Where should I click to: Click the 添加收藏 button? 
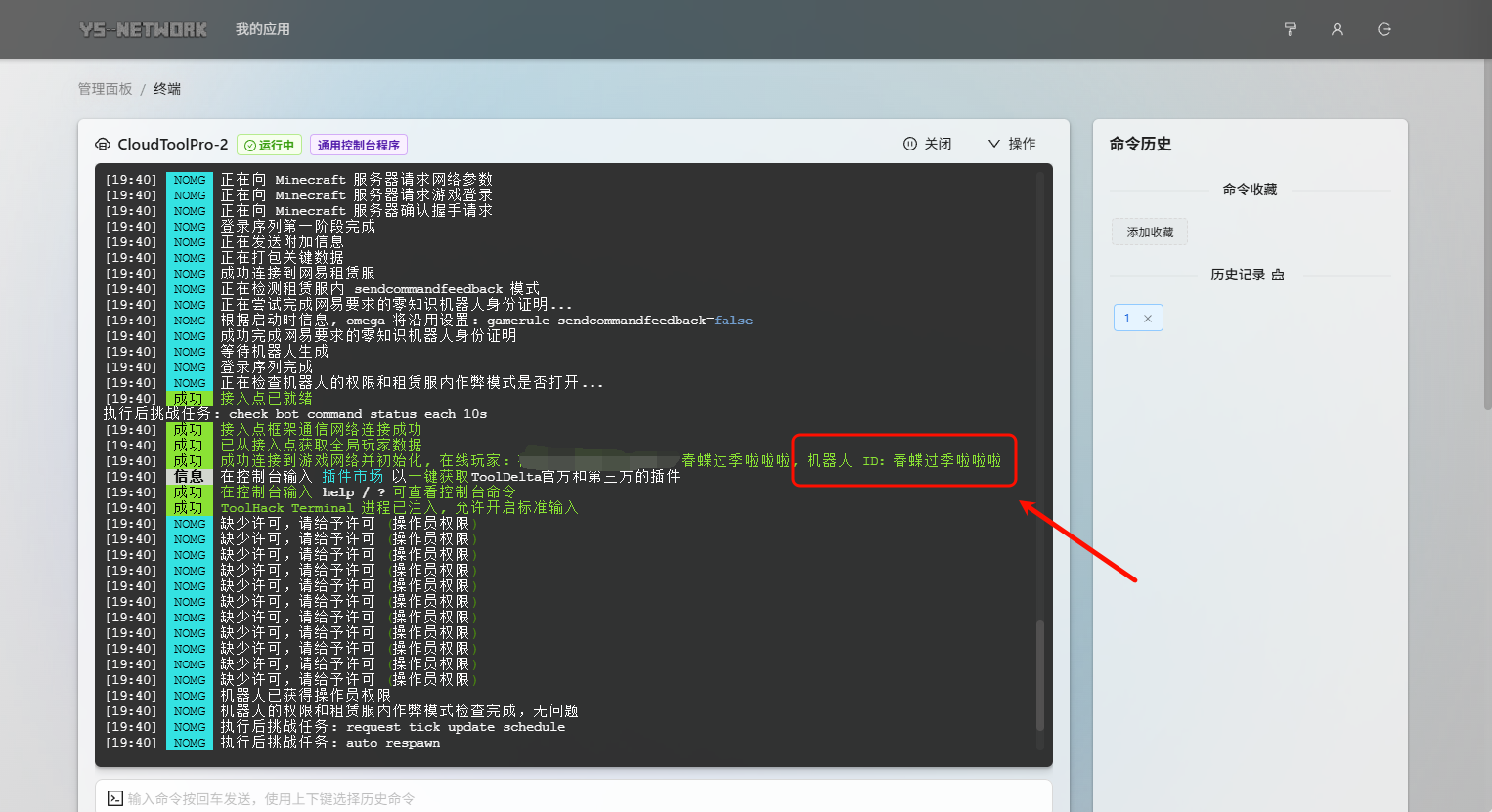point(1149,233)
